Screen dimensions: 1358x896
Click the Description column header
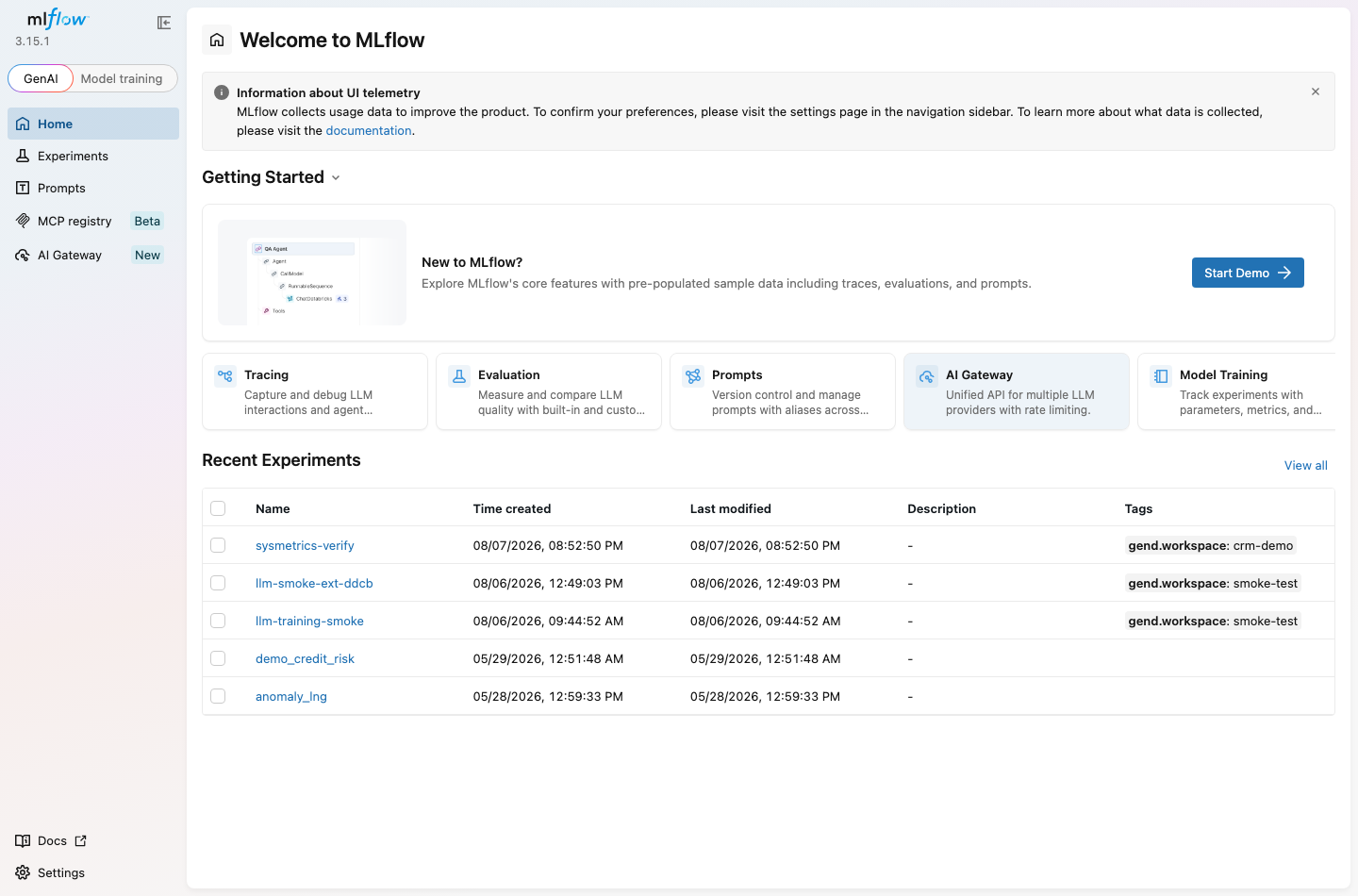pos(941,508)
